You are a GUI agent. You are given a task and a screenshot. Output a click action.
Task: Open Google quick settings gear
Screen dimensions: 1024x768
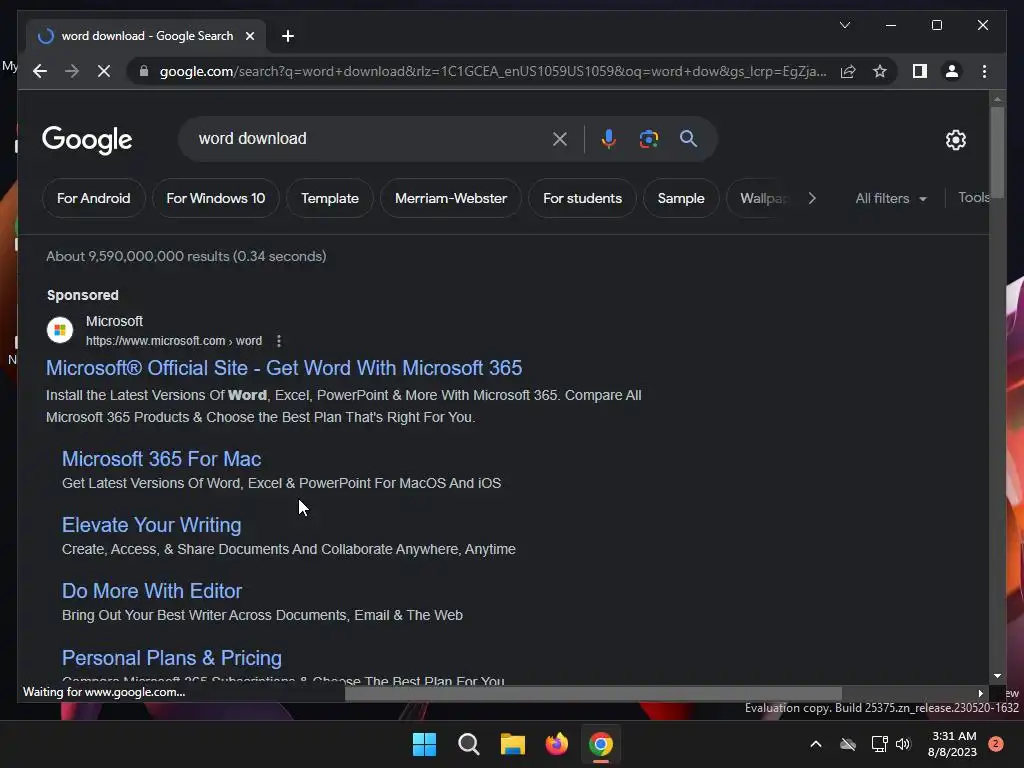click(955, 139)
